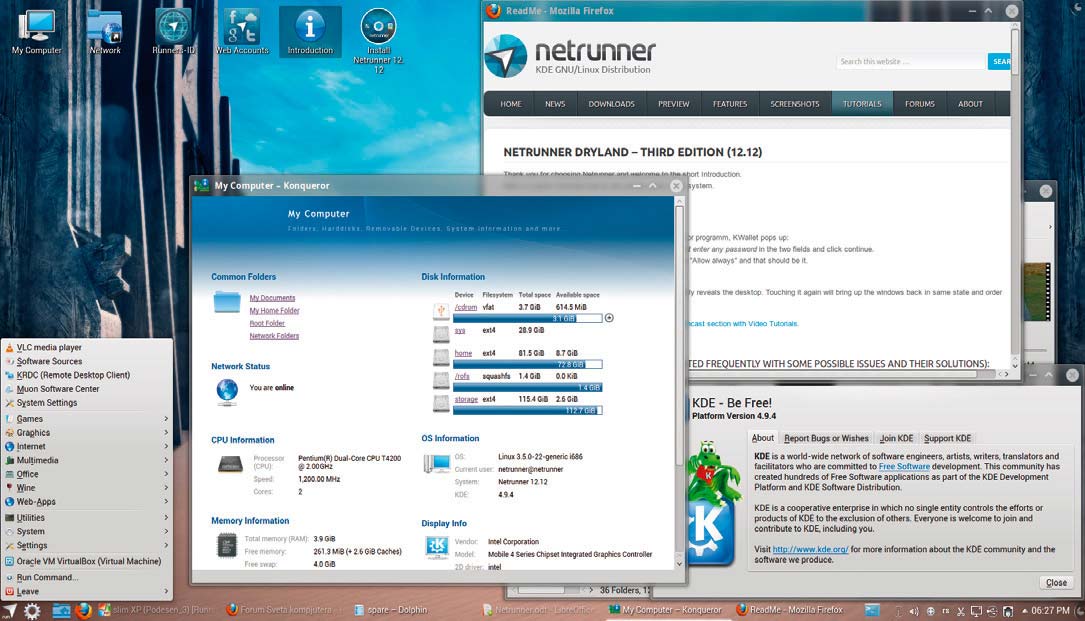Open the My Home Folder link
The height and width of the screenshot is (621, 1085).
(274, 311)
